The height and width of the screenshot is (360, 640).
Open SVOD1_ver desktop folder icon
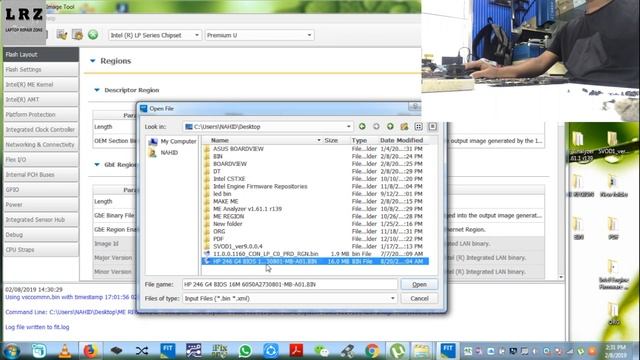614,143
